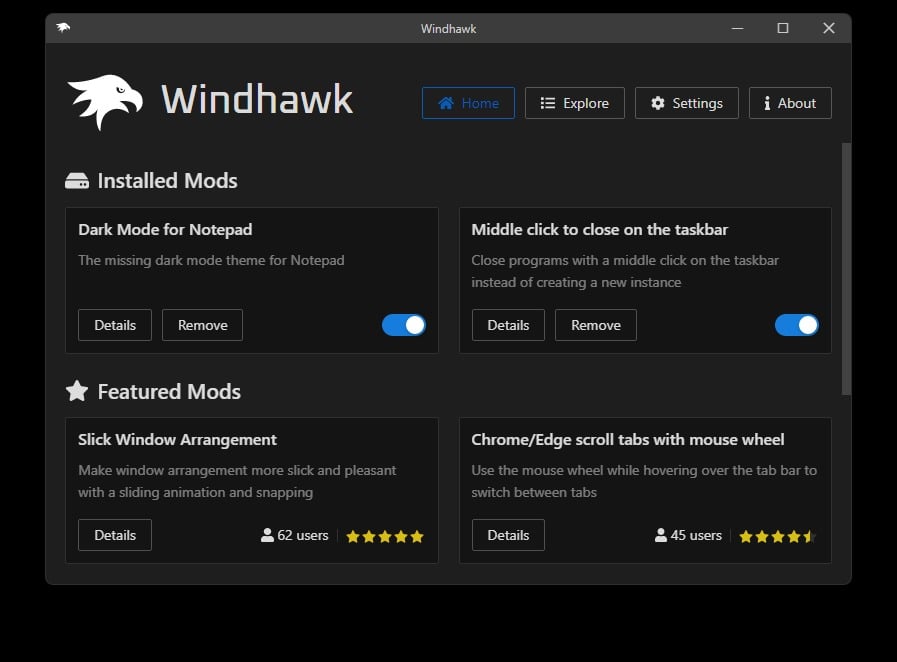Switch to the Explore tab
This screenshot has height=662, width=897.
pyautogui.click(x=574, y=103)
